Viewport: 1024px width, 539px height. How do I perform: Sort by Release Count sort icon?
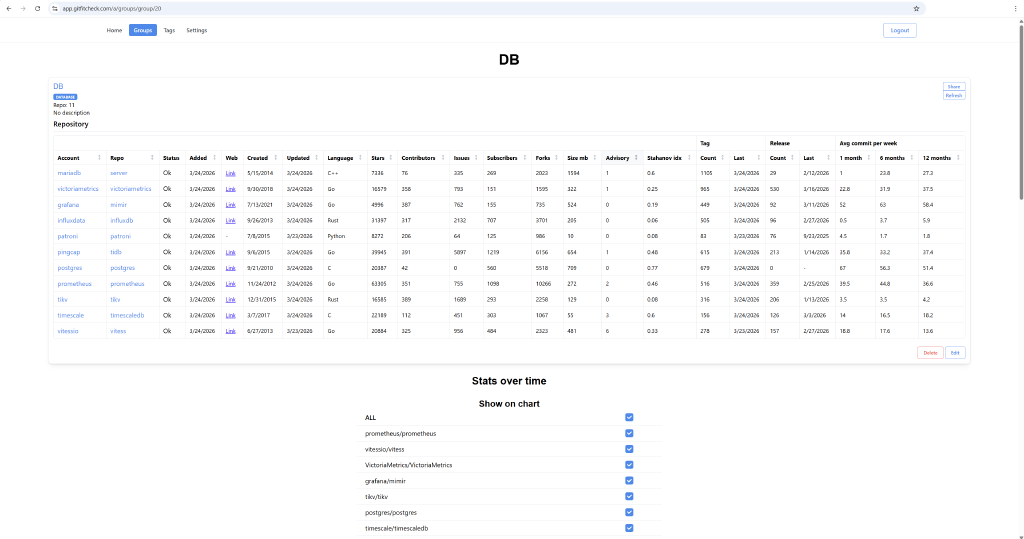pos(792,158)
